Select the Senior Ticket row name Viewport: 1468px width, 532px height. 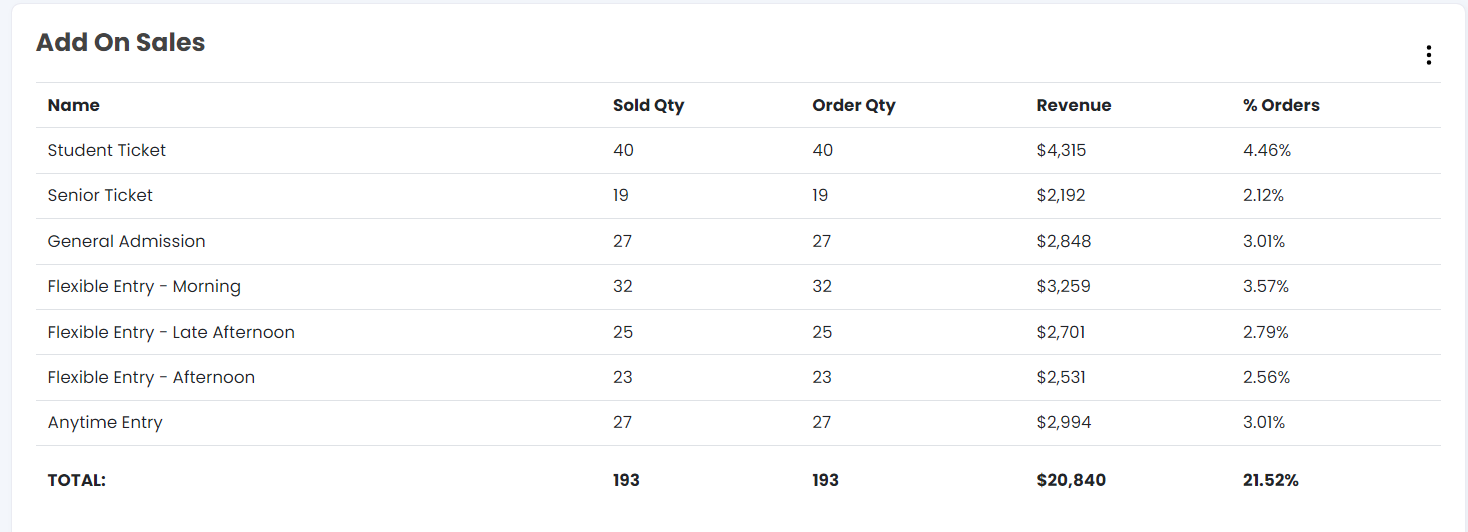(100, 195)
